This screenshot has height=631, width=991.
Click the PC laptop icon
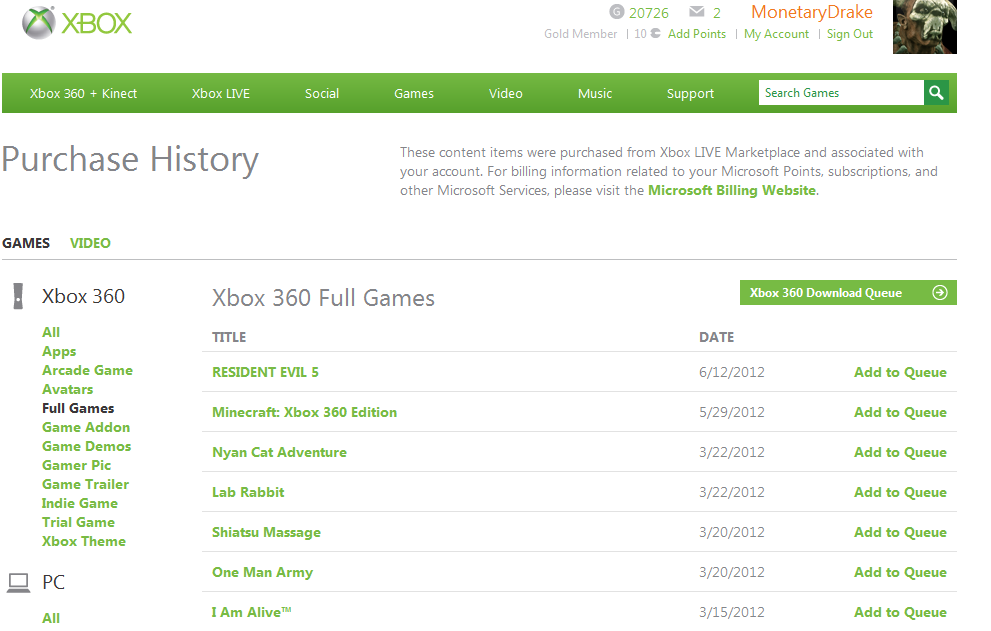click(18, 582)
